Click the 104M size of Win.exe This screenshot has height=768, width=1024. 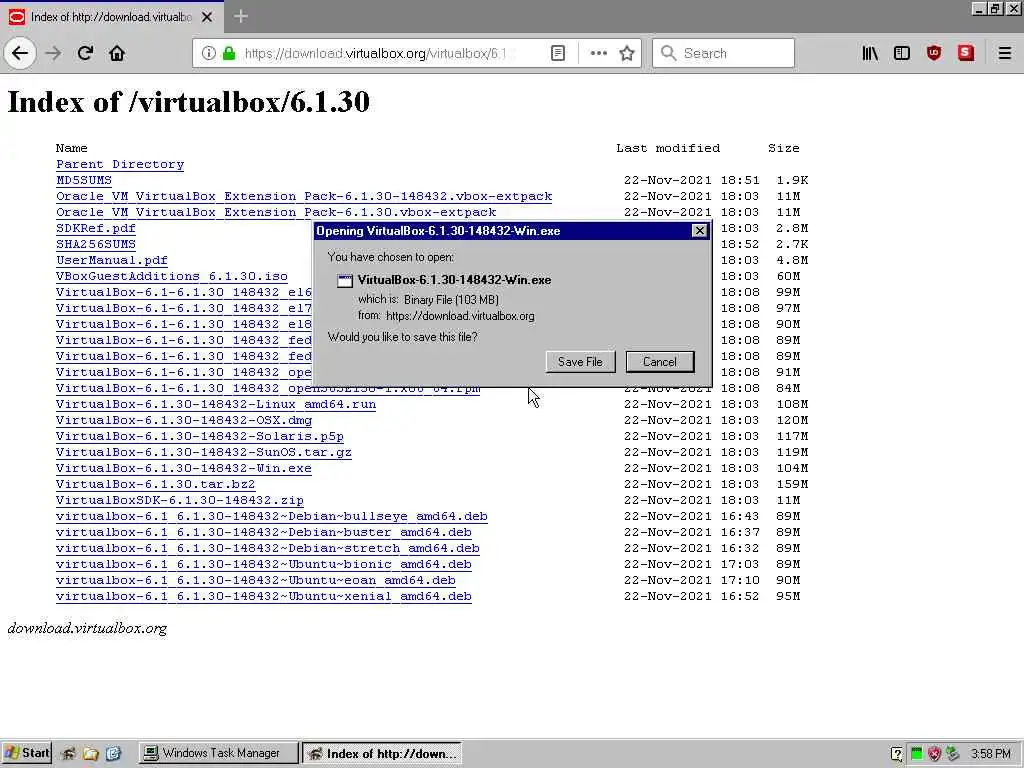[792, 468]
